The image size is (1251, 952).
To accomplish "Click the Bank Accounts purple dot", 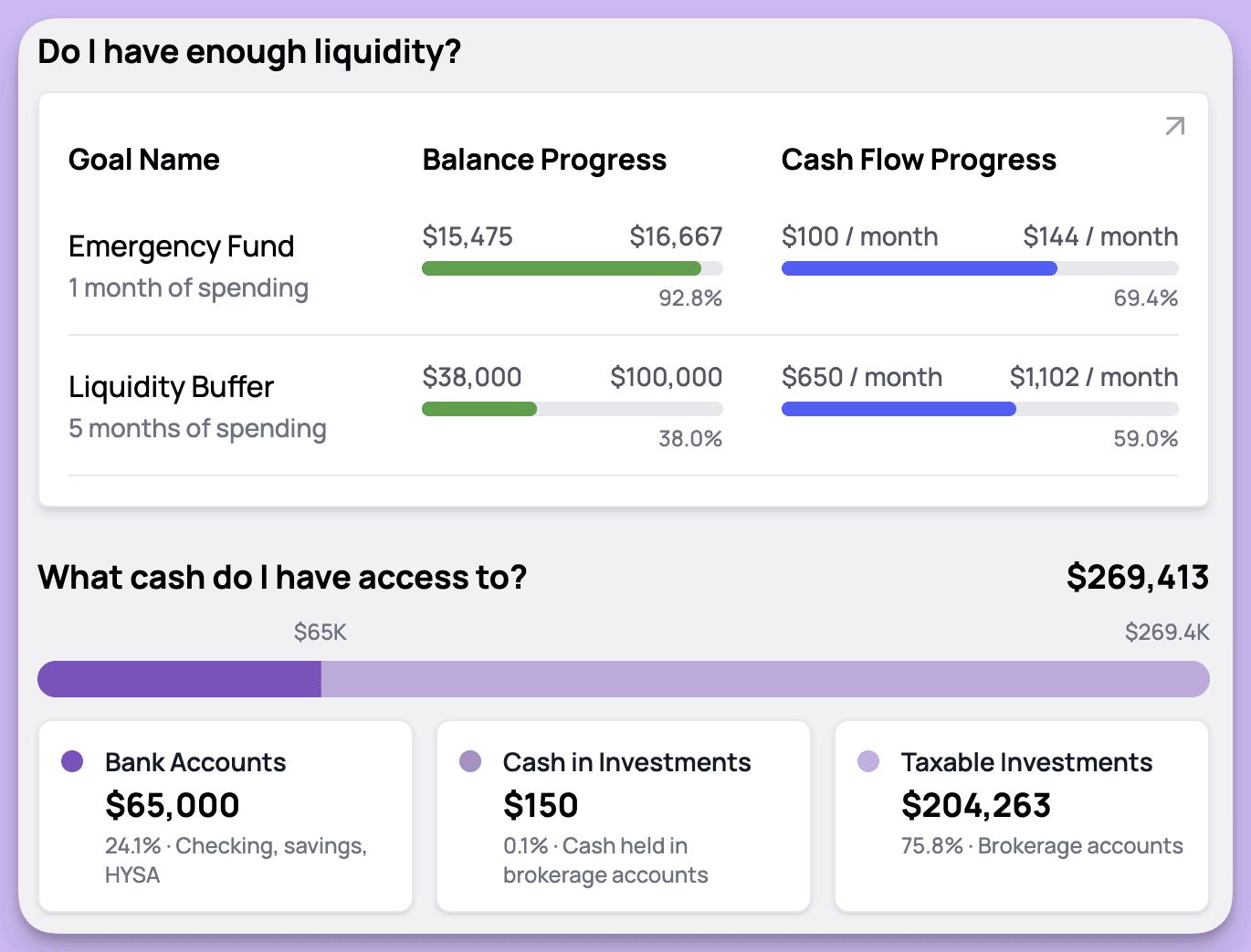I will click(x=72, y=761).
